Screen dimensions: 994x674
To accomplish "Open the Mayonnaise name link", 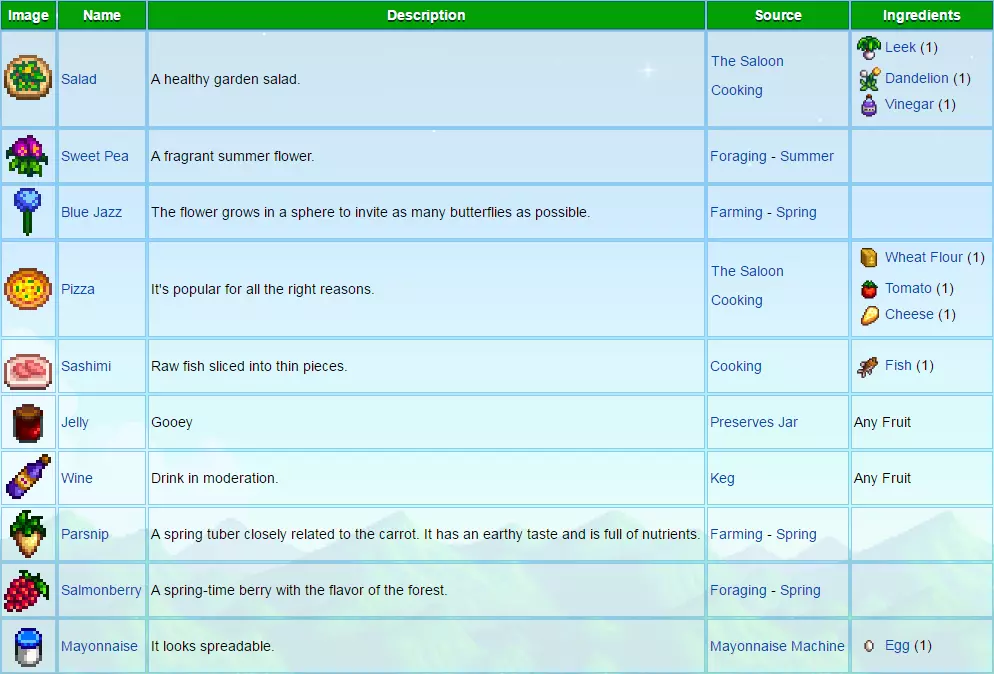I will (100, 646).
